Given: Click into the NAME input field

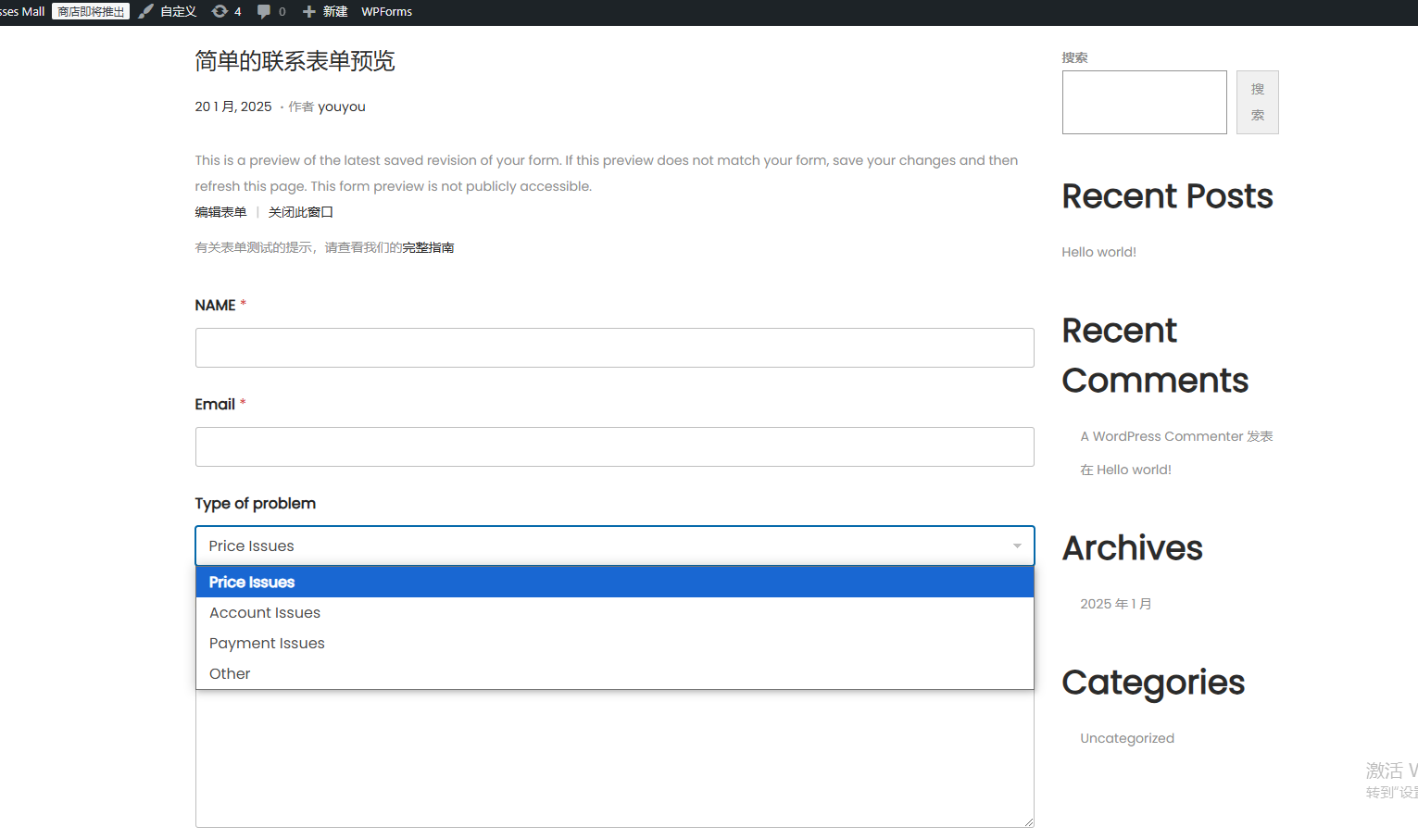Looking at the screenshot, I should coord(614,347).
